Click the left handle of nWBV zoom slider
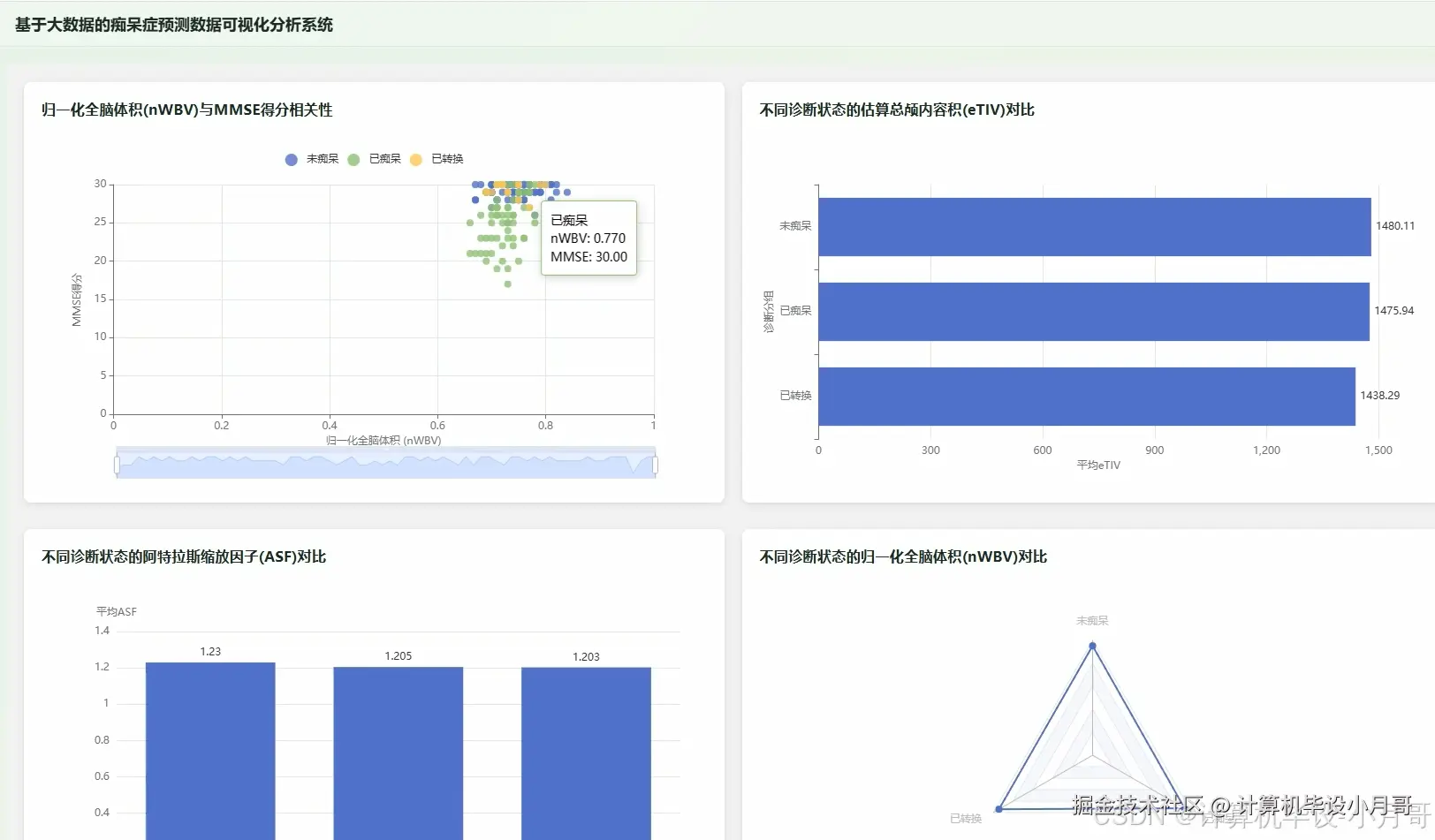Screen dimensions: 1435x840 coord(117,465)
